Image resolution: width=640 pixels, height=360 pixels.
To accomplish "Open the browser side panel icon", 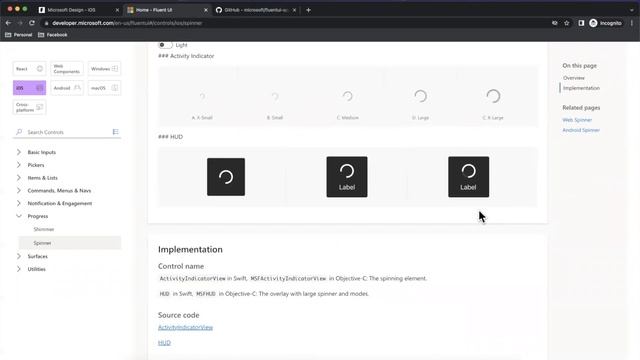I will pos(581,23).
